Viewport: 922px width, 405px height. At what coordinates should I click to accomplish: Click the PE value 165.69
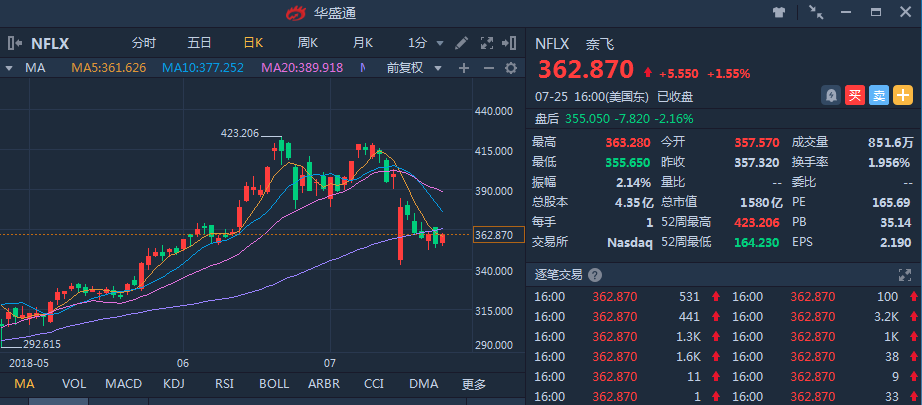tap(891, 203)
